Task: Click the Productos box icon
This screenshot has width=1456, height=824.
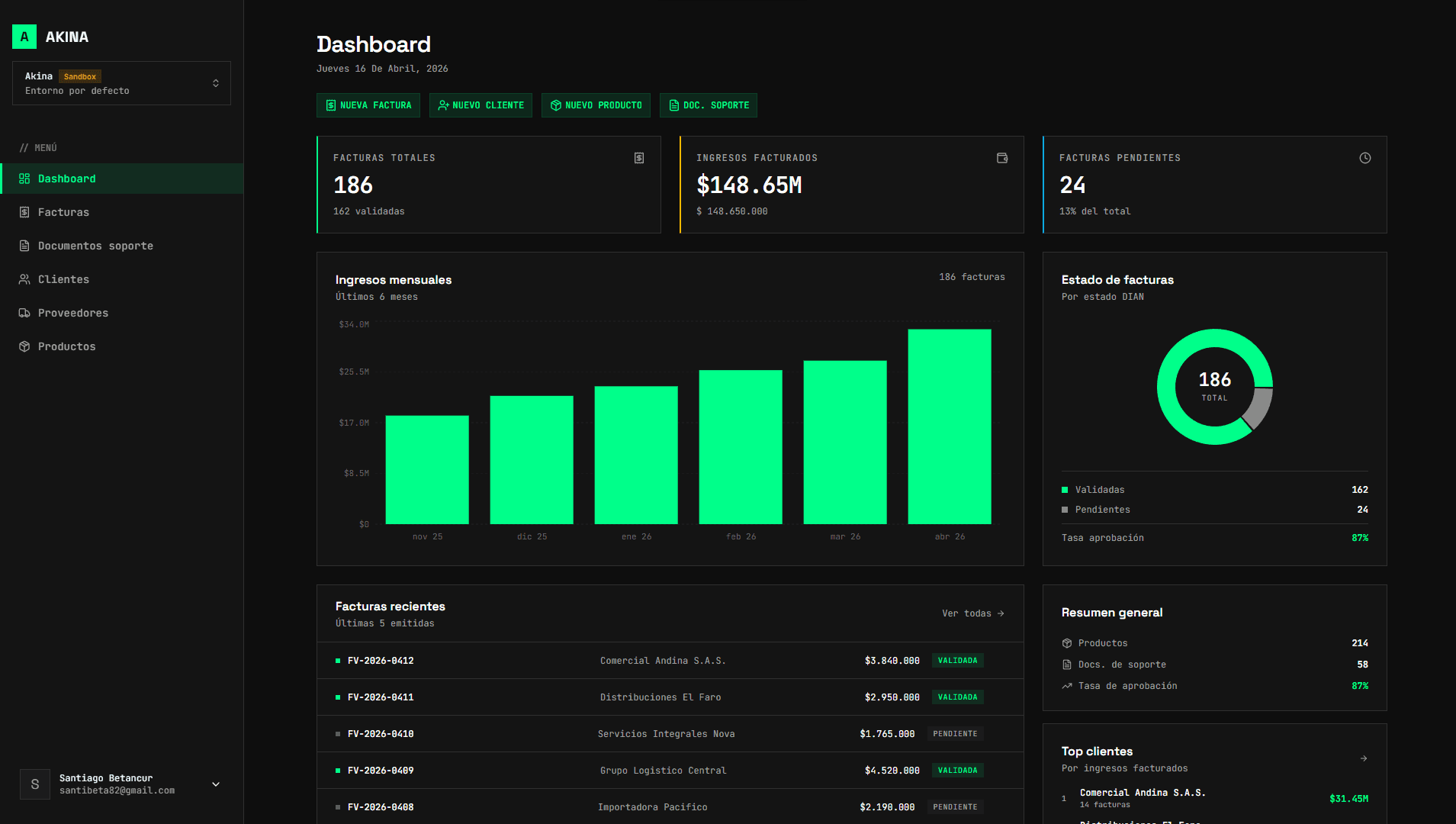Action: [x=24, y=346]
